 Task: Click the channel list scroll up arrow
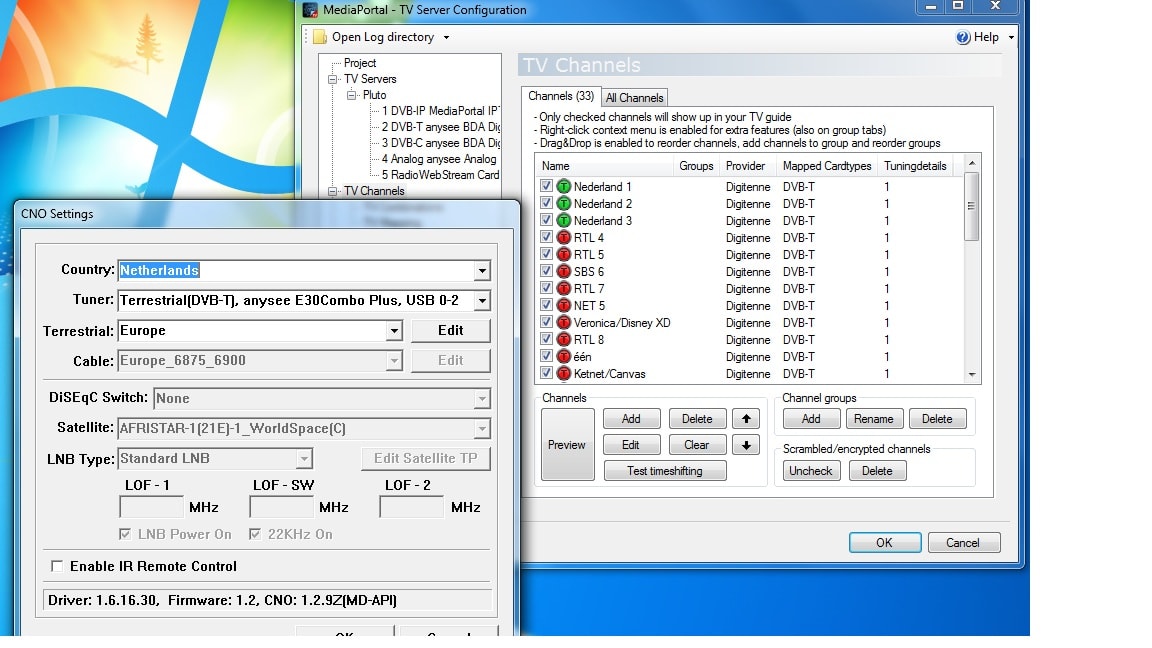pyautogui.click(x=971, y=163)
